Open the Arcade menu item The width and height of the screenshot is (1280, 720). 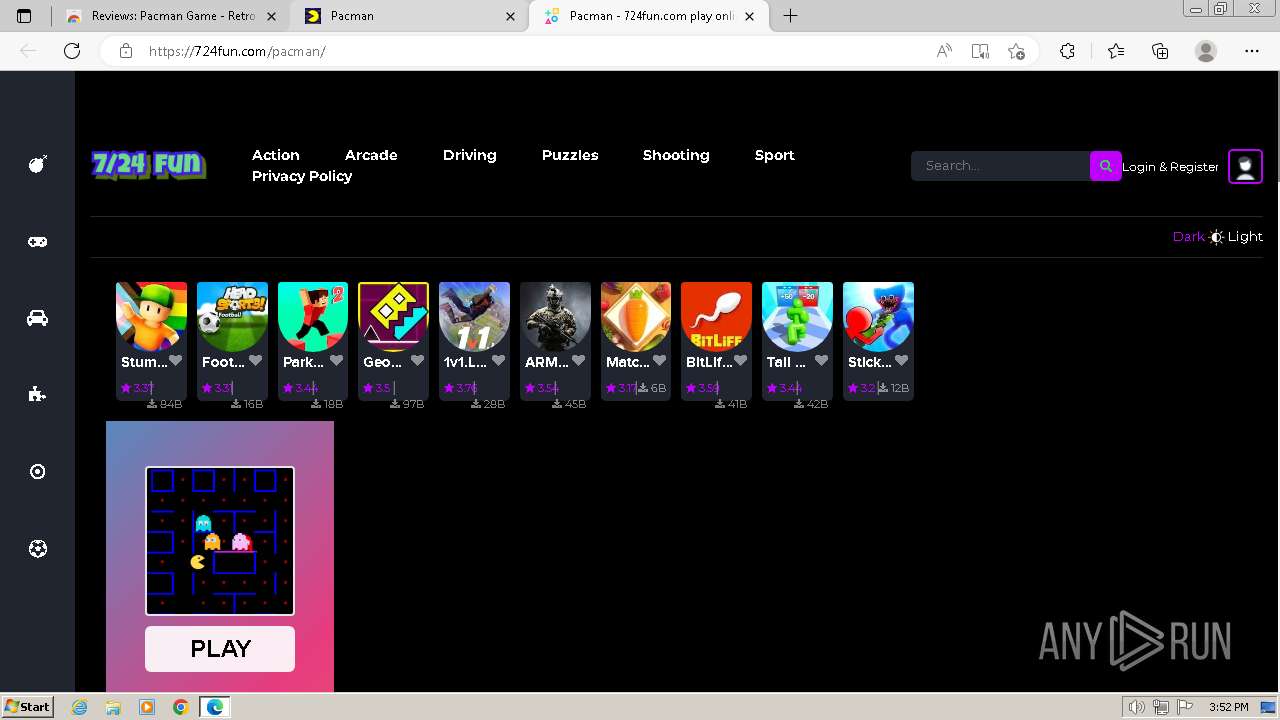click(371, 155)
